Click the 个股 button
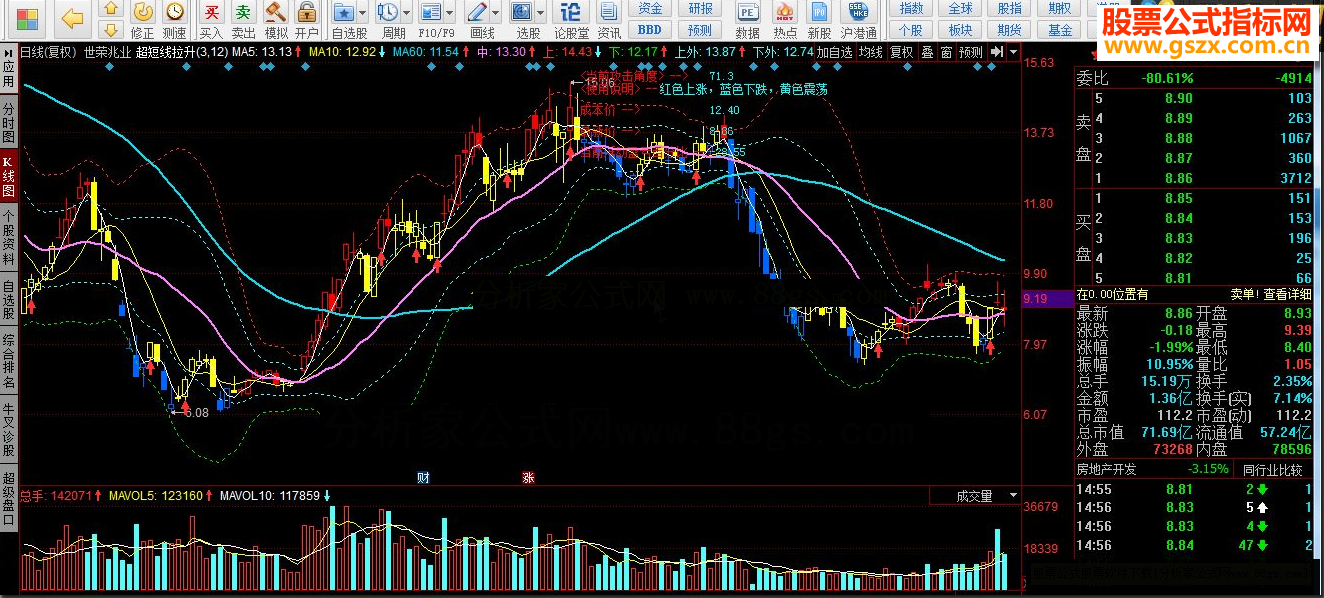 pos(910,30)
